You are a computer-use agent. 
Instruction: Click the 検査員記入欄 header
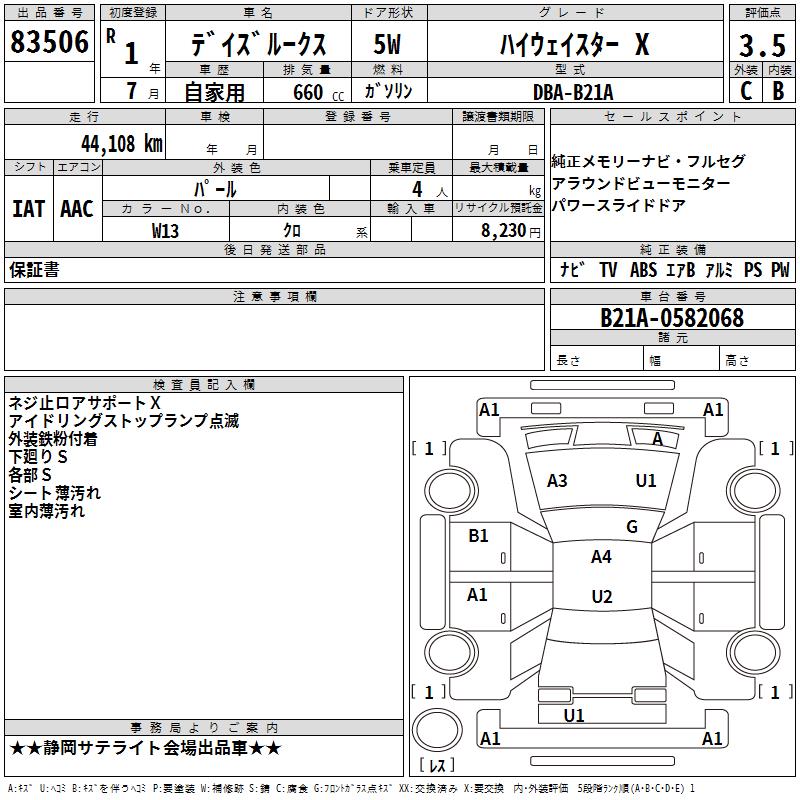[x=204, y=385]
